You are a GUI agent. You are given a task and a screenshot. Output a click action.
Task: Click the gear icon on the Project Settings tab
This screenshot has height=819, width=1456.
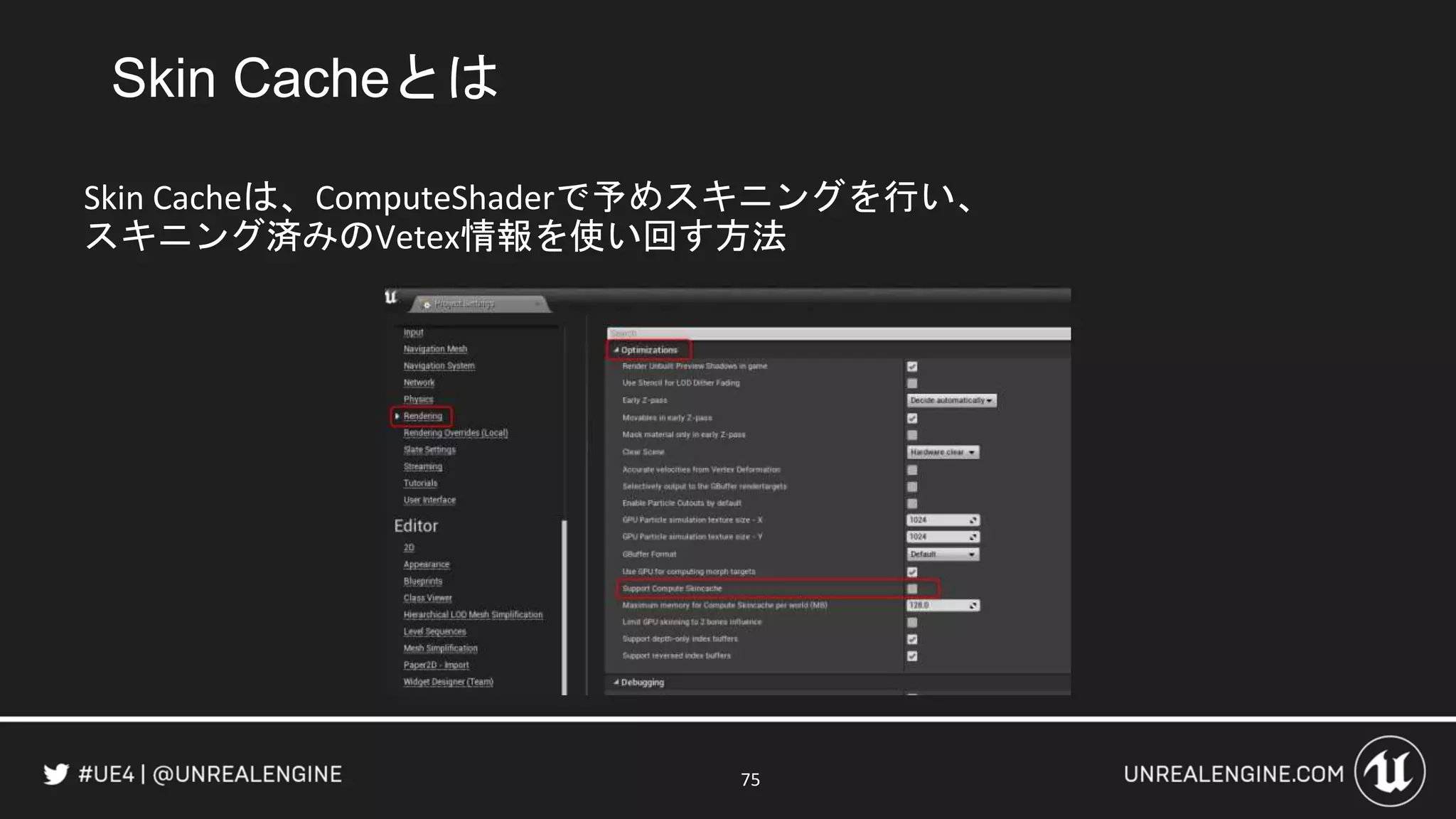427,304
